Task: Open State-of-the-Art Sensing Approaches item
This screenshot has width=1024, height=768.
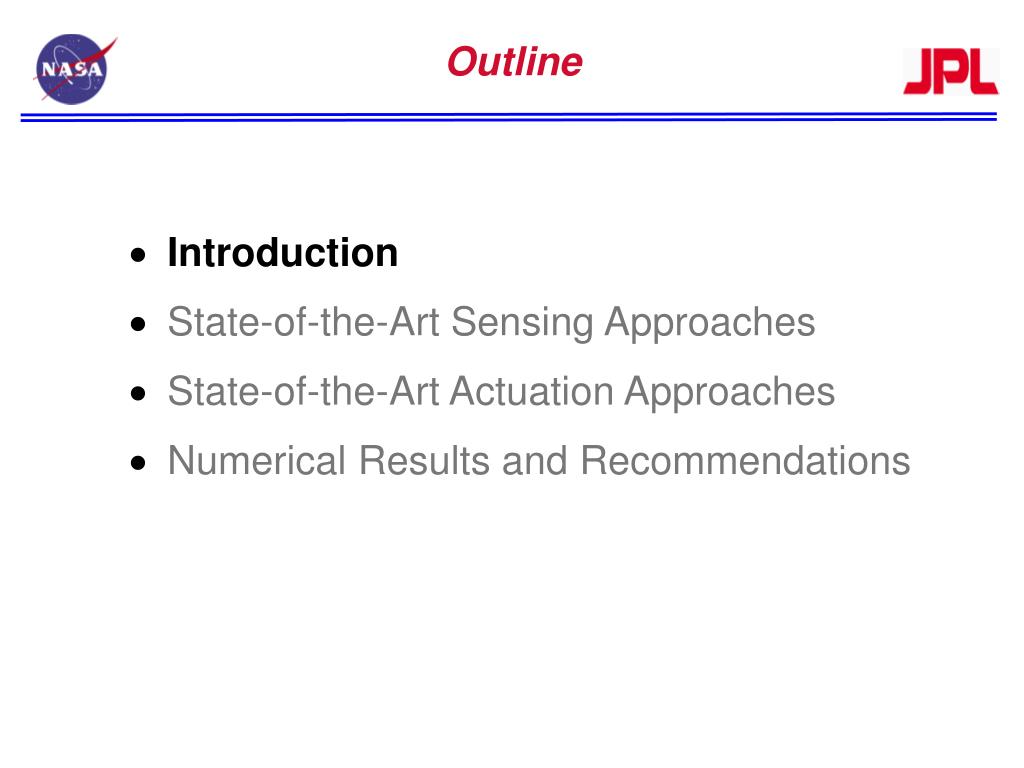Action: (x=491, y=323)
